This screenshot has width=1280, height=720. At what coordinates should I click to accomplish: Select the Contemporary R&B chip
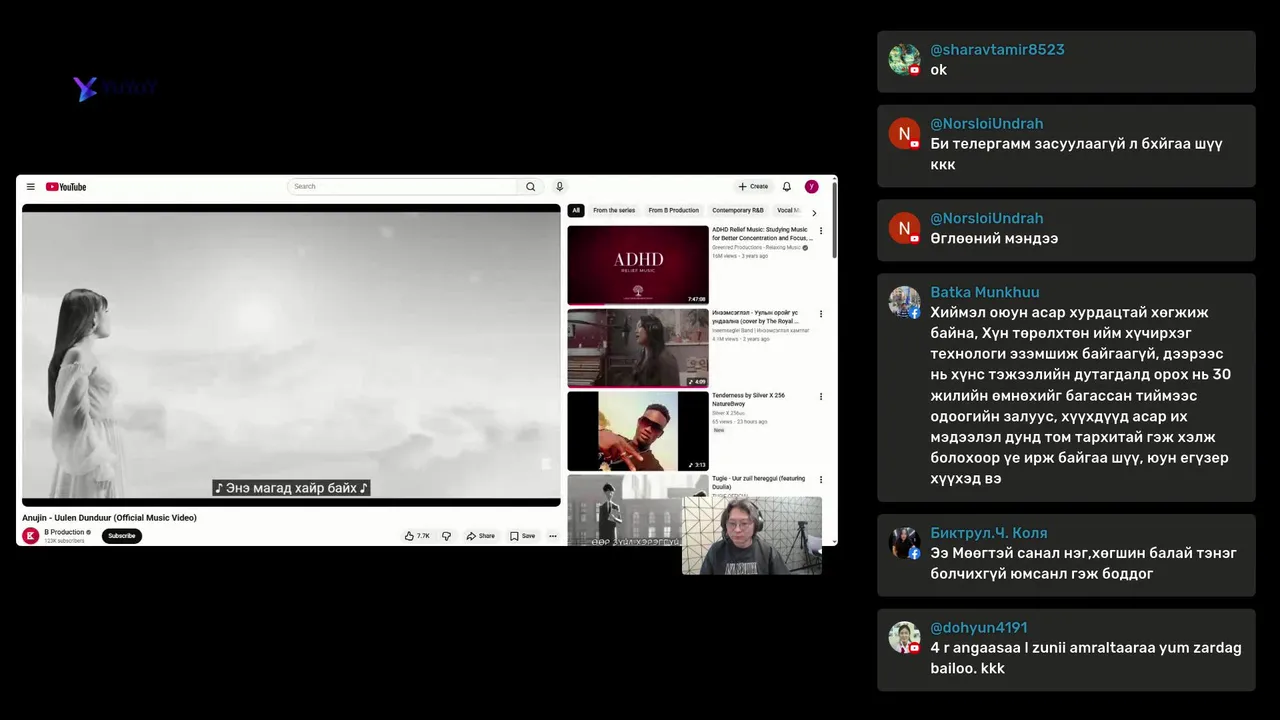738,211
